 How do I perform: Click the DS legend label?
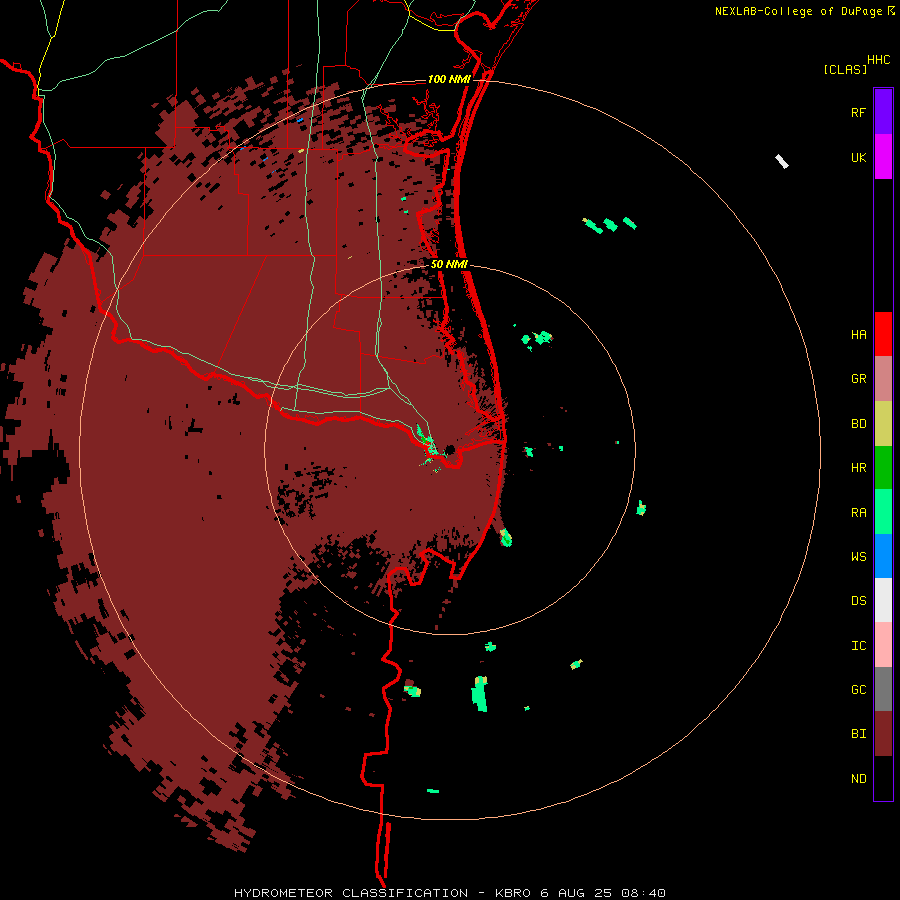(x=858, y=601)
